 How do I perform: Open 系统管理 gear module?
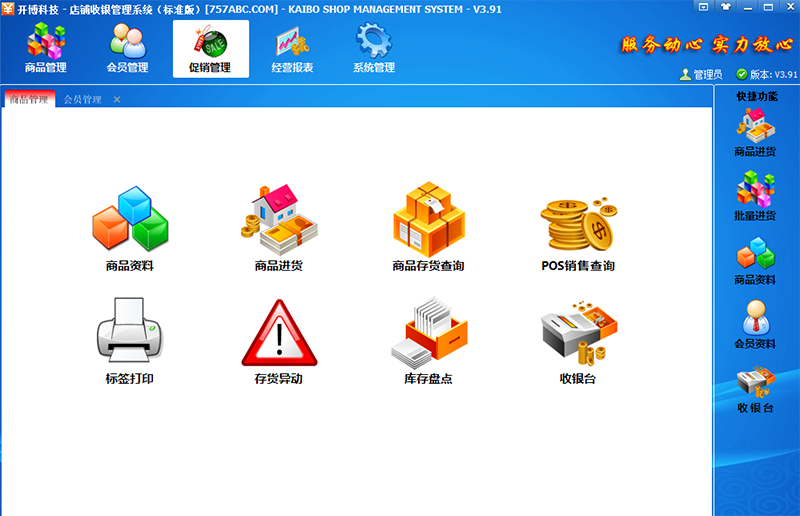pyautogui.click(x=374, y=49)
